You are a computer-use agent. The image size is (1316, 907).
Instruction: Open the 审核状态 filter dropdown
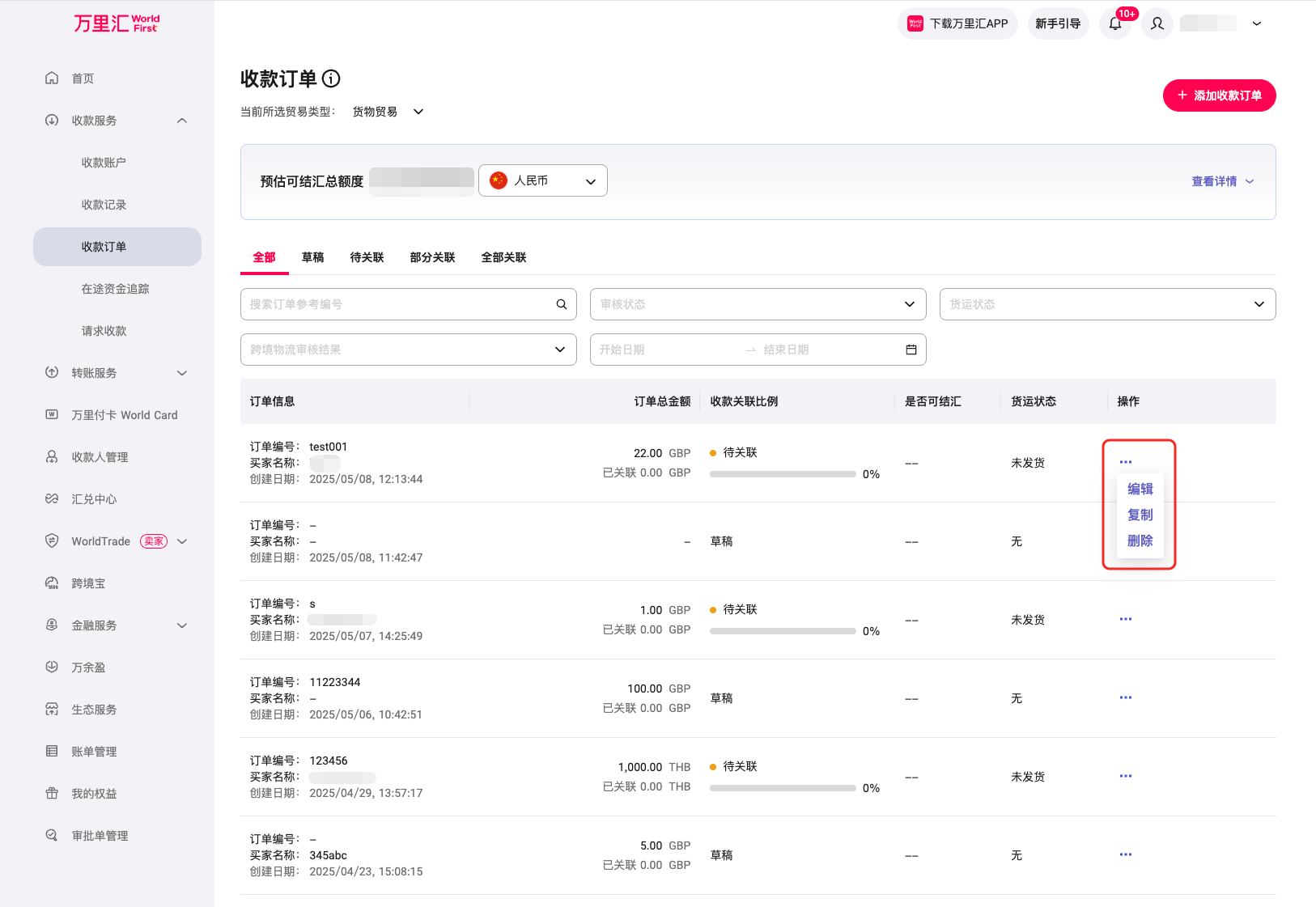[758, 304]
